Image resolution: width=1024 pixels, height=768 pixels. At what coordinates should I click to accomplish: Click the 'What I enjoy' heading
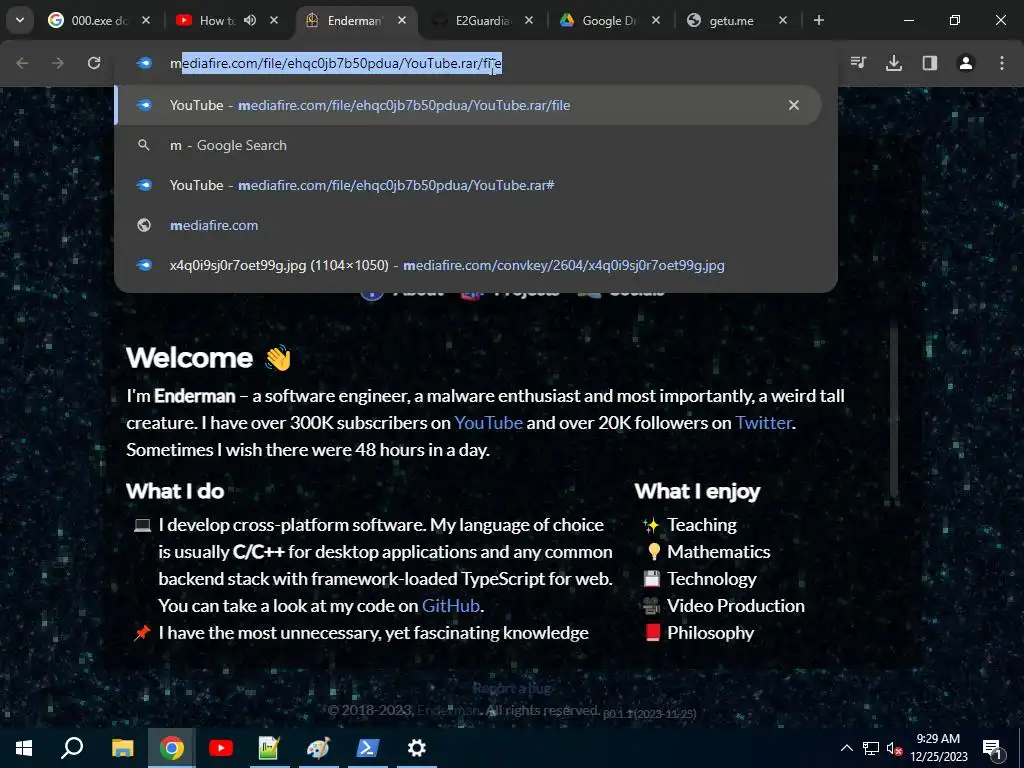point(697,491)
